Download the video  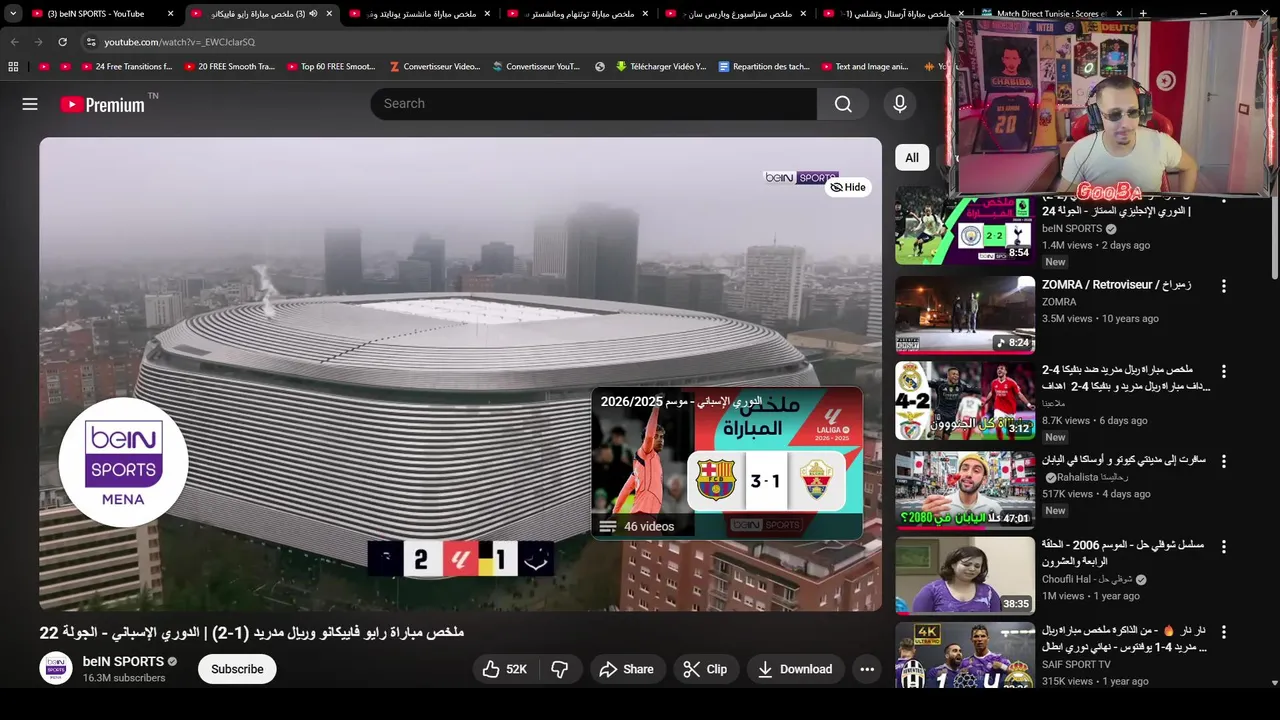pyautogui.click(x=794, y=669)
